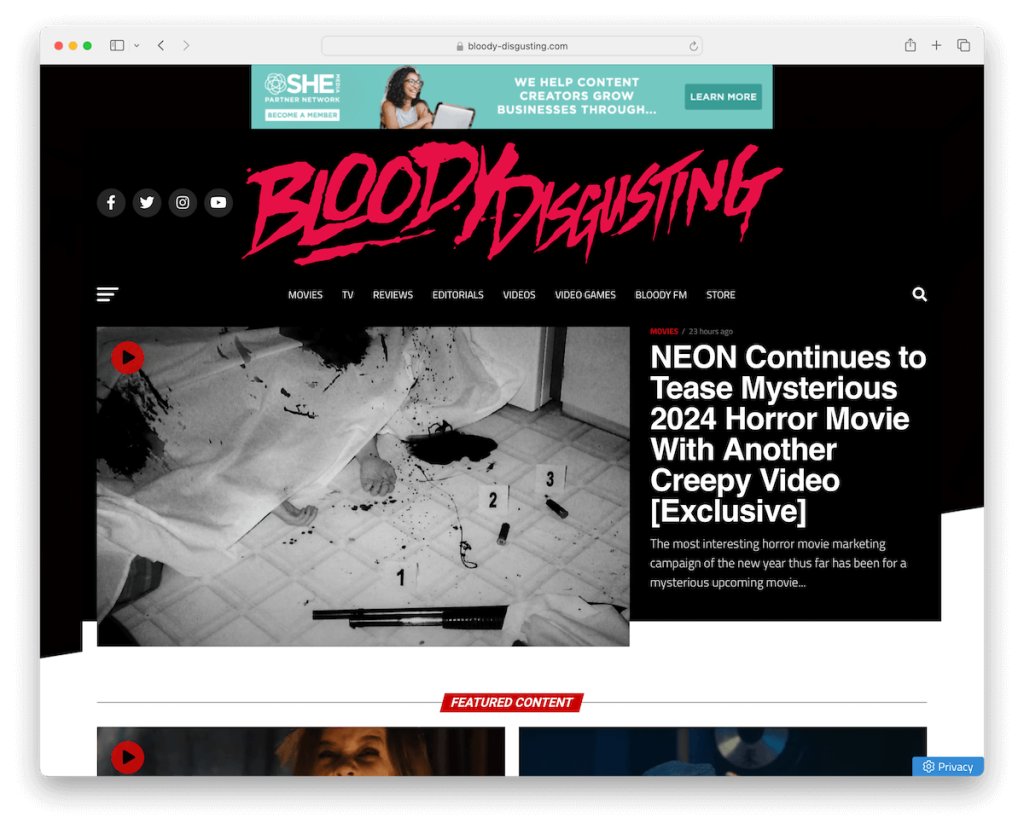Open the YouTube channel icon

(x=218, y=203)
